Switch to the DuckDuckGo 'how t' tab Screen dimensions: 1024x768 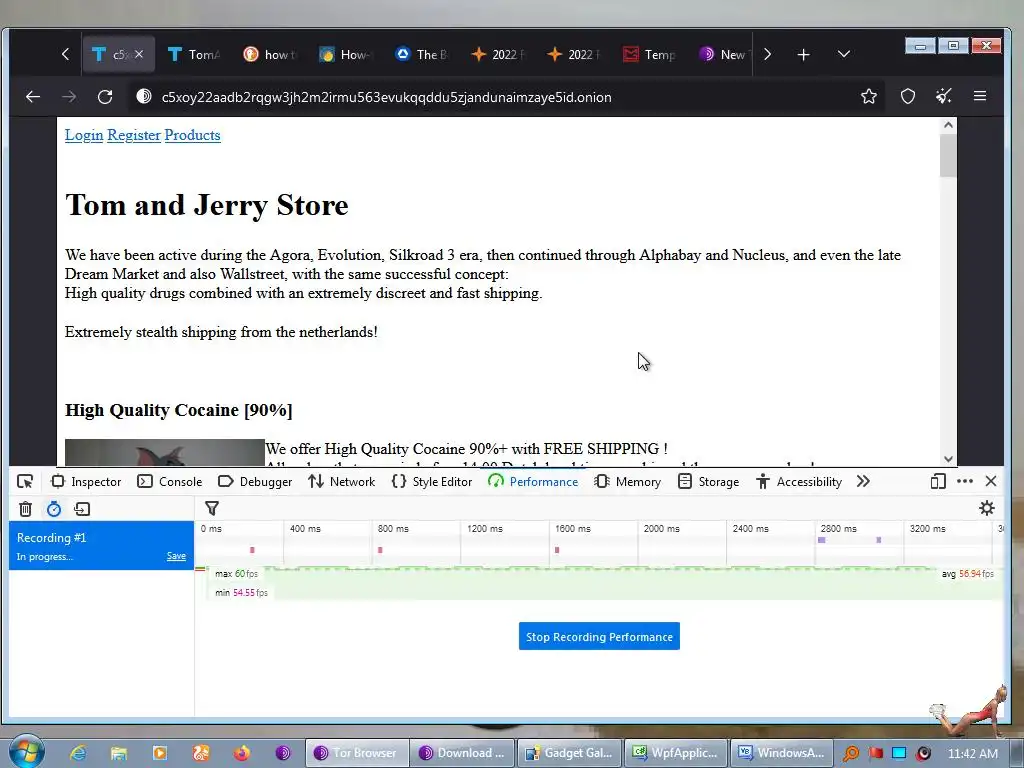point(270,54)
